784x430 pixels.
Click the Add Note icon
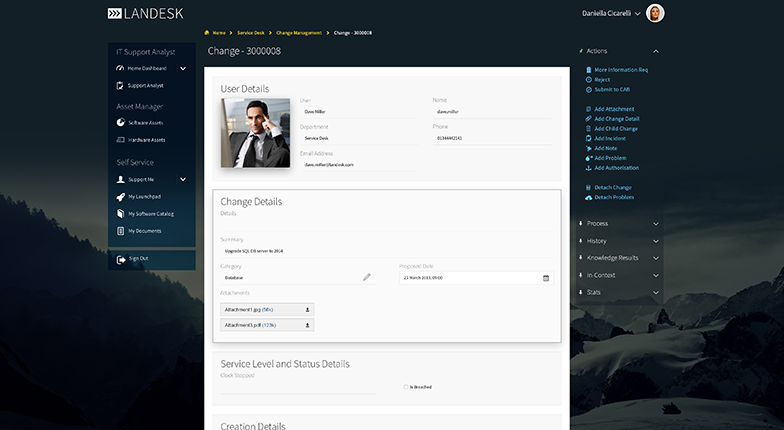[x=587, y=148]
